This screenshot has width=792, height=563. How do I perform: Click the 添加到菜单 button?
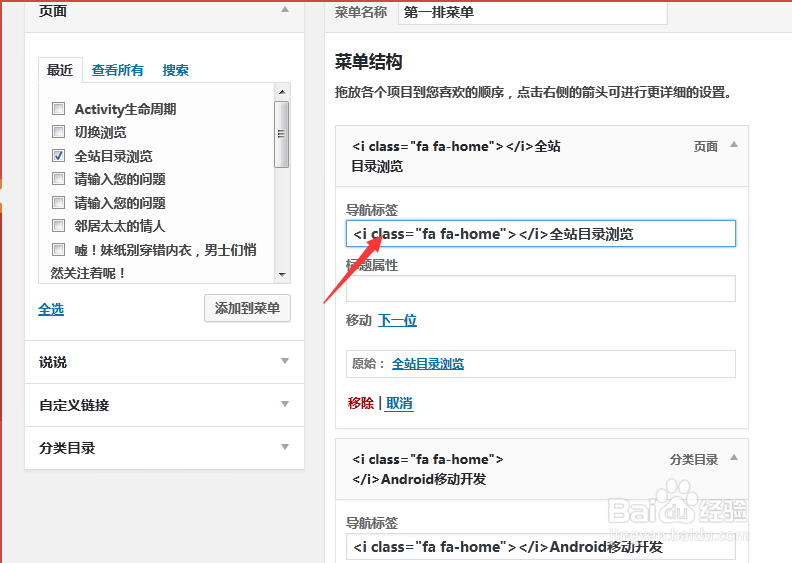pyautogui.click(x=248, y=308)
